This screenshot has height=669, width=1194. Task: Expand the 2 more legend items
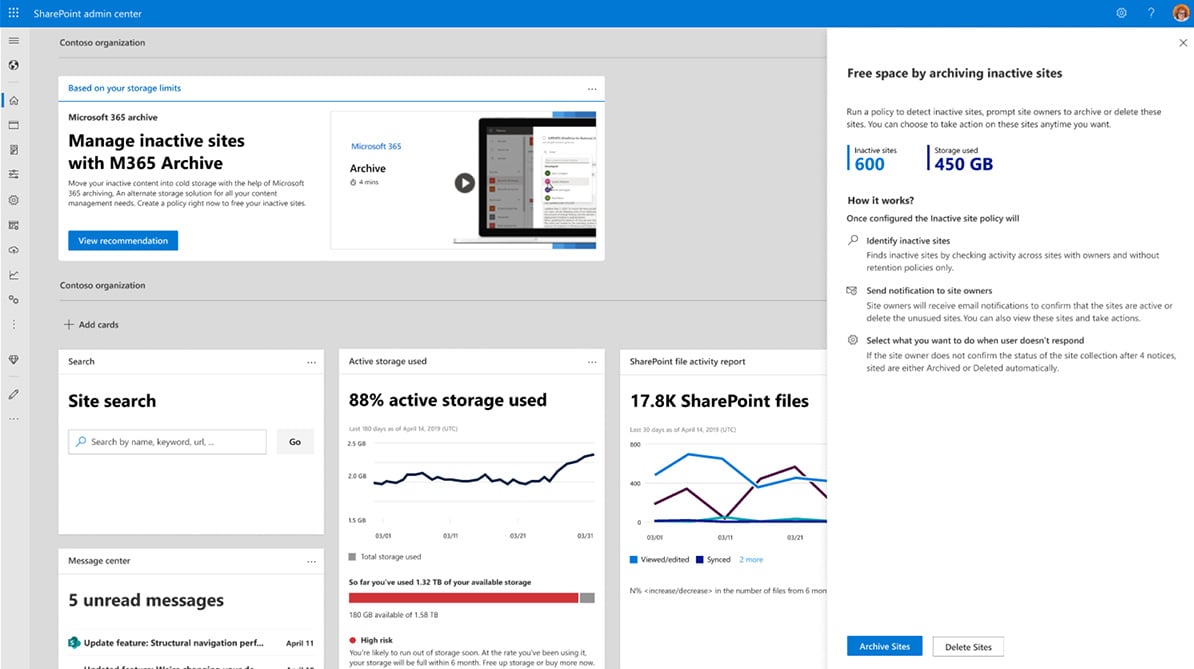pyautogui.click(x=750, y=559)
